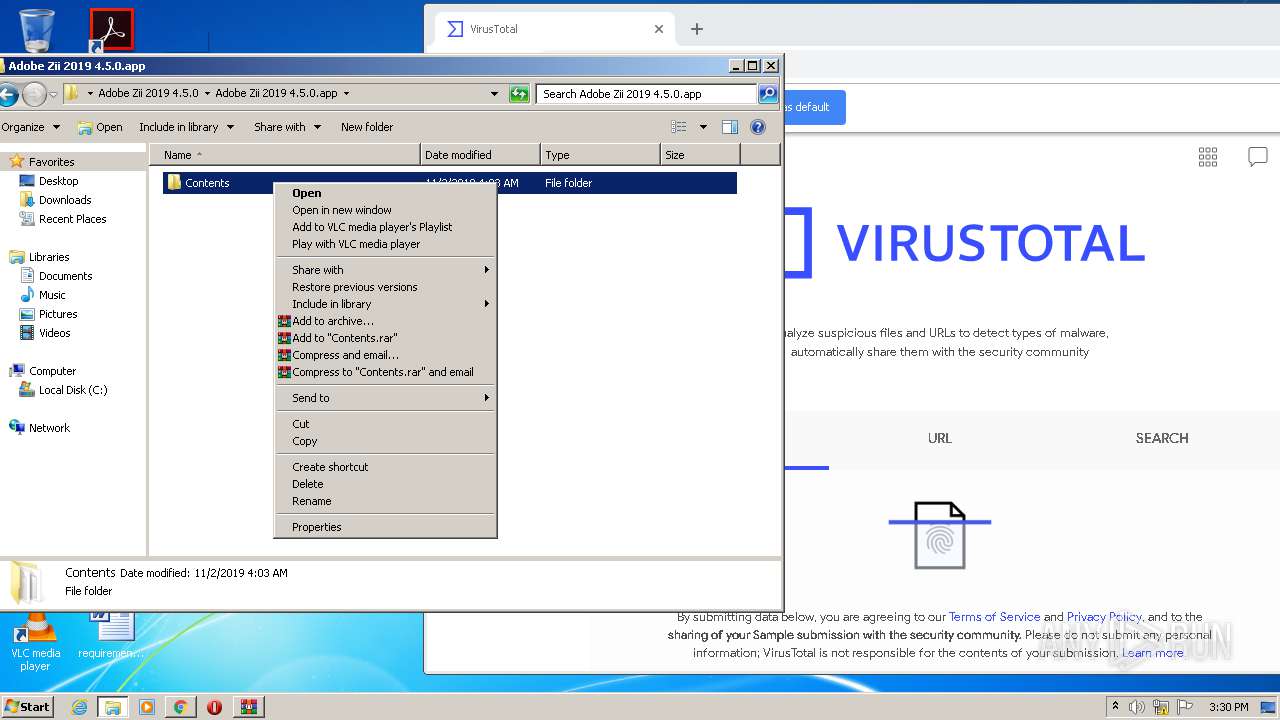Viewport: 1280px width, 720px height.
Task: Choose Add to "Contents.rar"
Action: [386, 338]
